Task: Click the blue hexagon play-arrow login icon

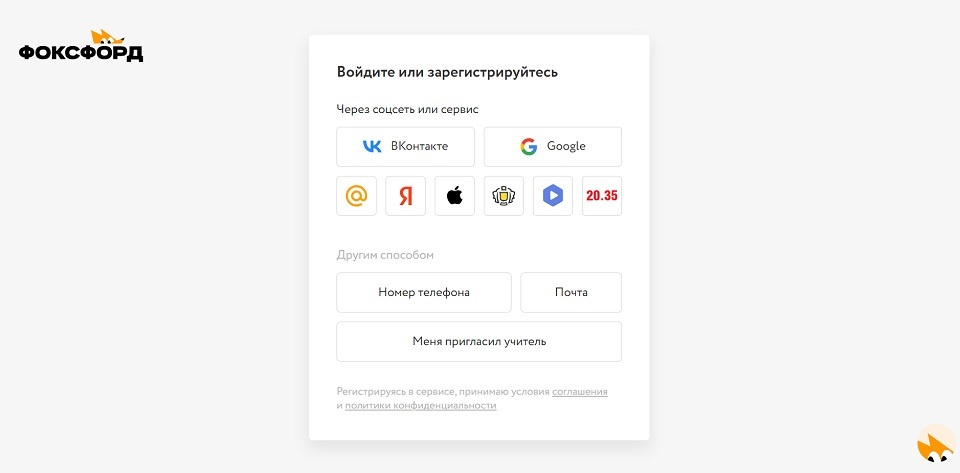Action: coord(553,196)
